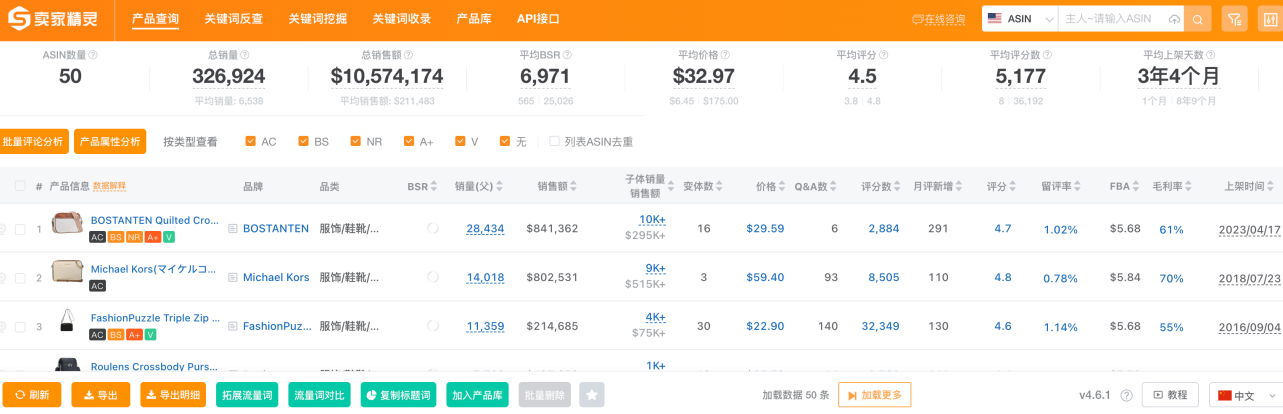This screenshot has height=414, width=1283.
Task: Sort by 月评新增 column arrows
Action: pos(960,187)
